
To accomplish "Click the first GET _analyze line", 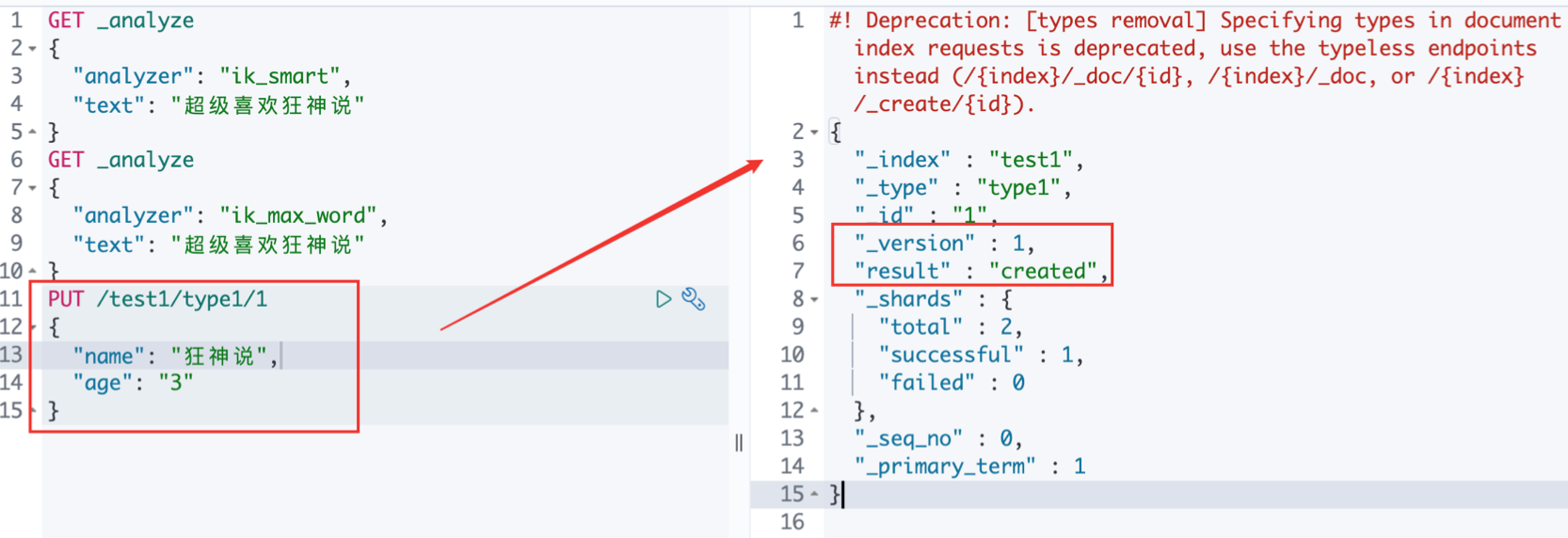I will 121,20.
